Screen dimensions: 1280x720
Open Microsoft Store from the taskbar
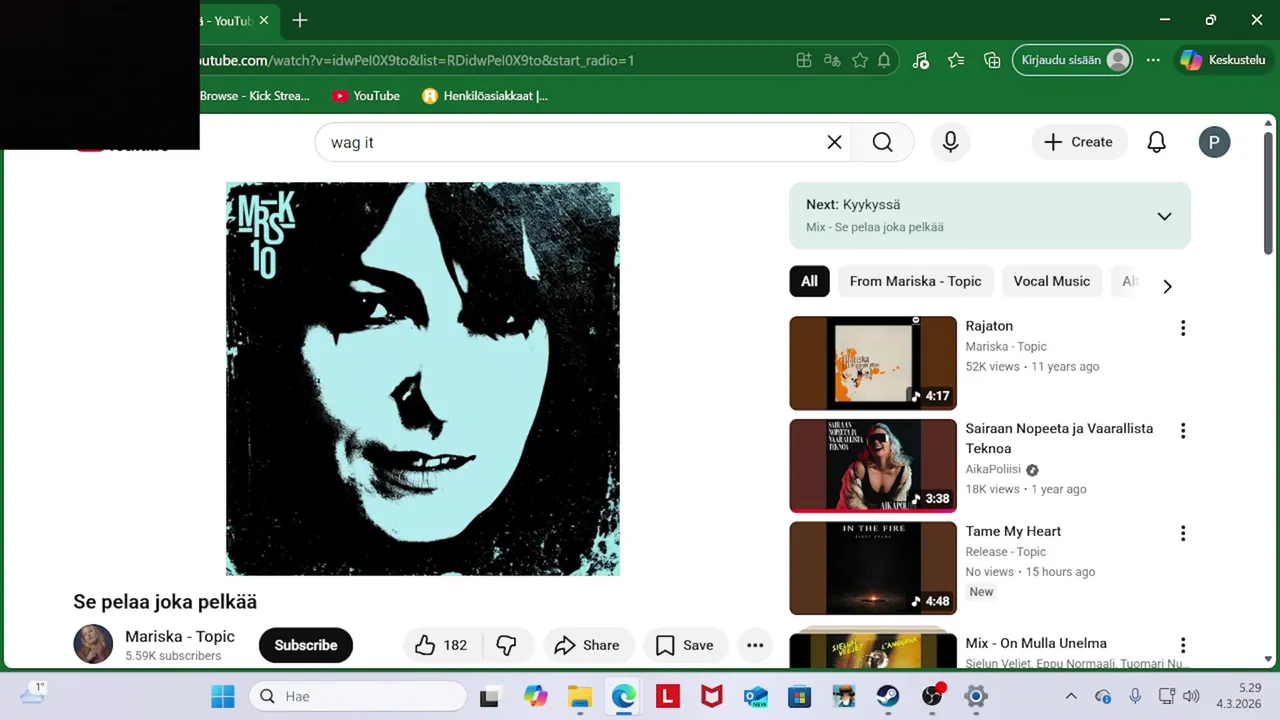[800, 696]
